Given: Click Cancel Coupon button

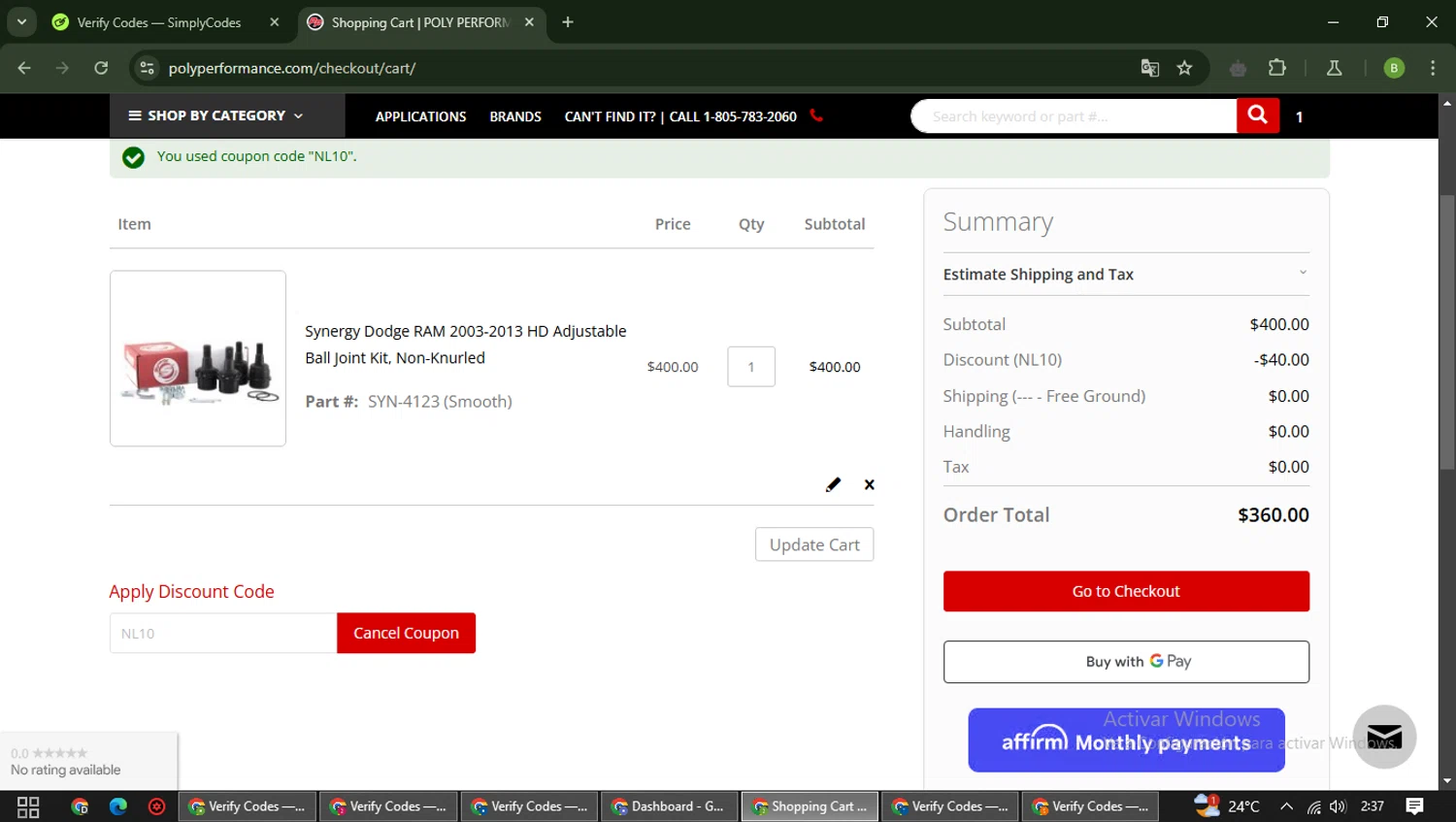Looking at the screenshot, I should click(x=406, y=633).
